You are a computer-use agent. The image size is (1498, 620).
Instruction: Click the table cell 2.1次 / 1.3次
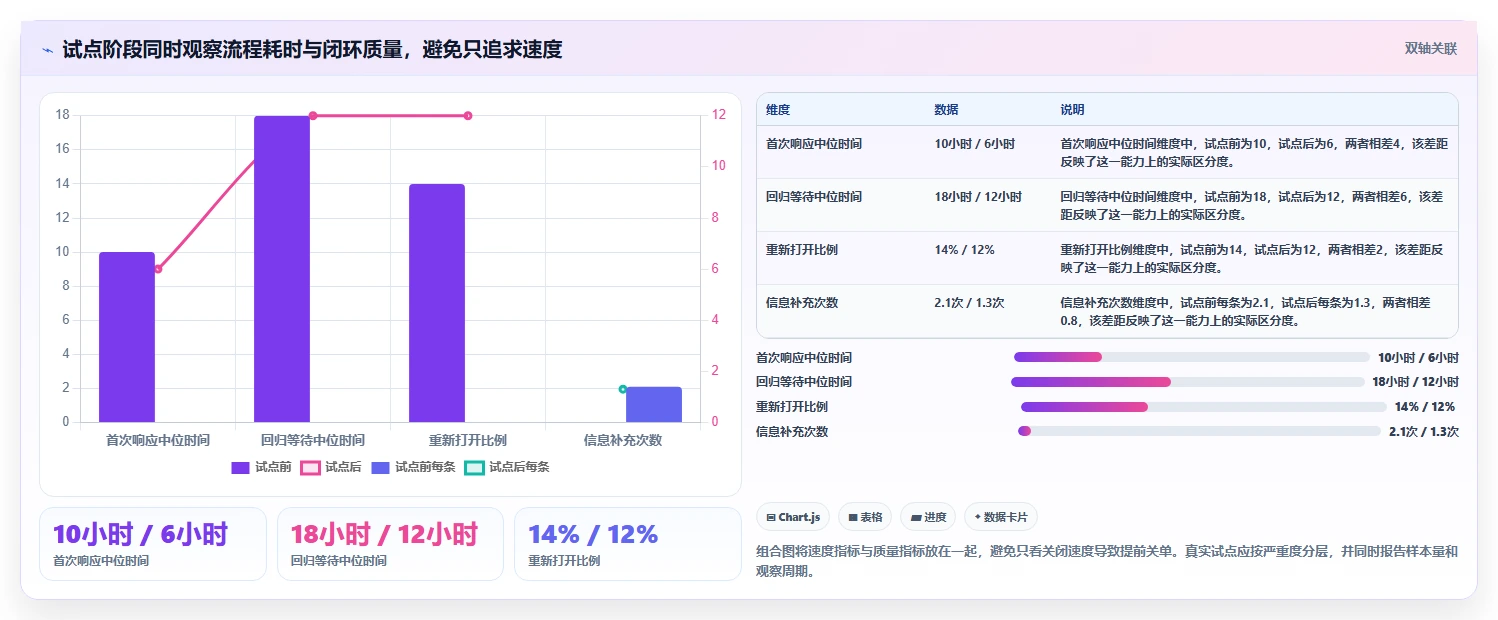pos(969,303)
